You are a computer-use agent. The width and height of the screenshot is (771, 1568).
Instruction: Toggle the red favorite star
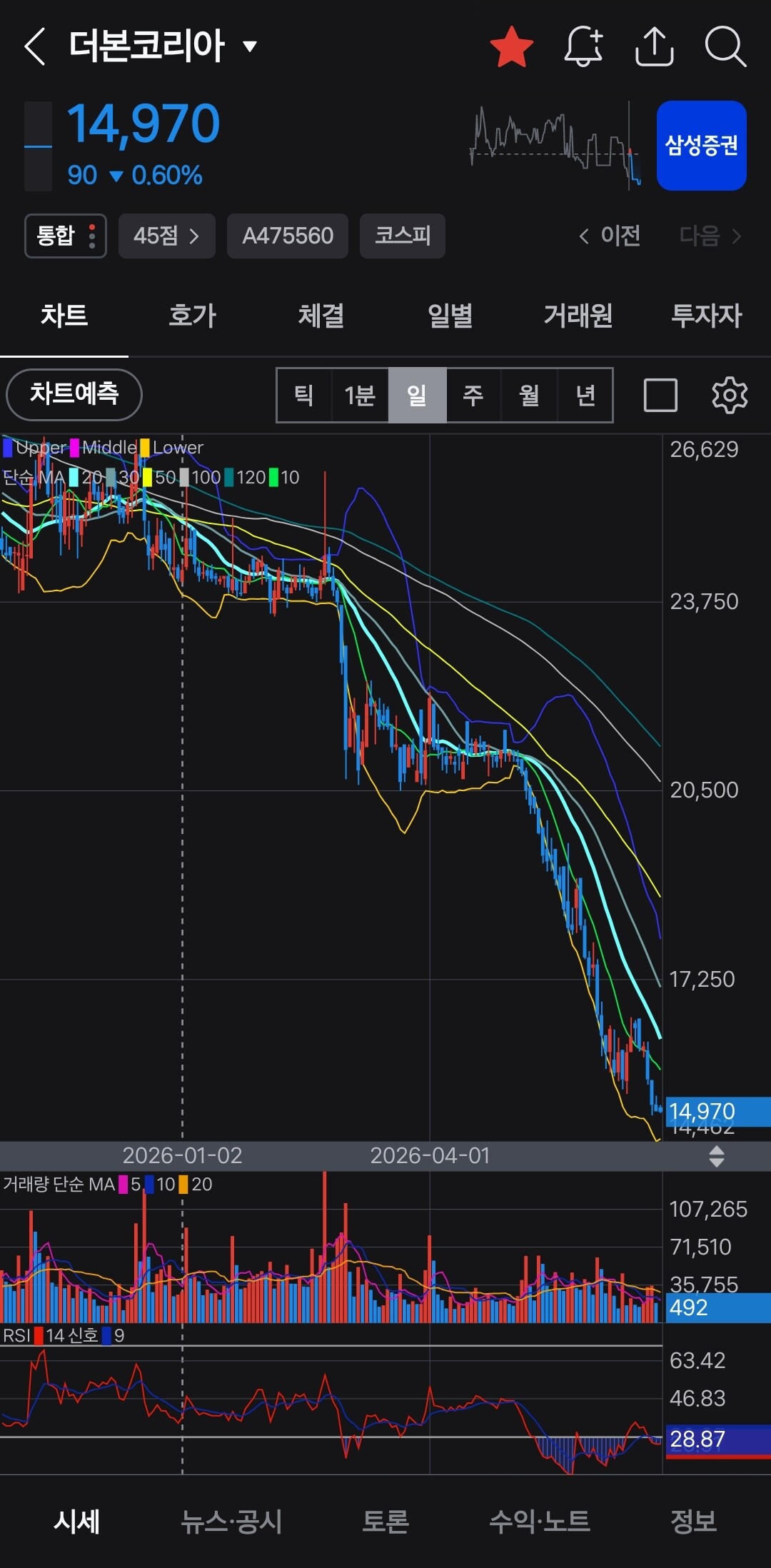pos(512,47)
